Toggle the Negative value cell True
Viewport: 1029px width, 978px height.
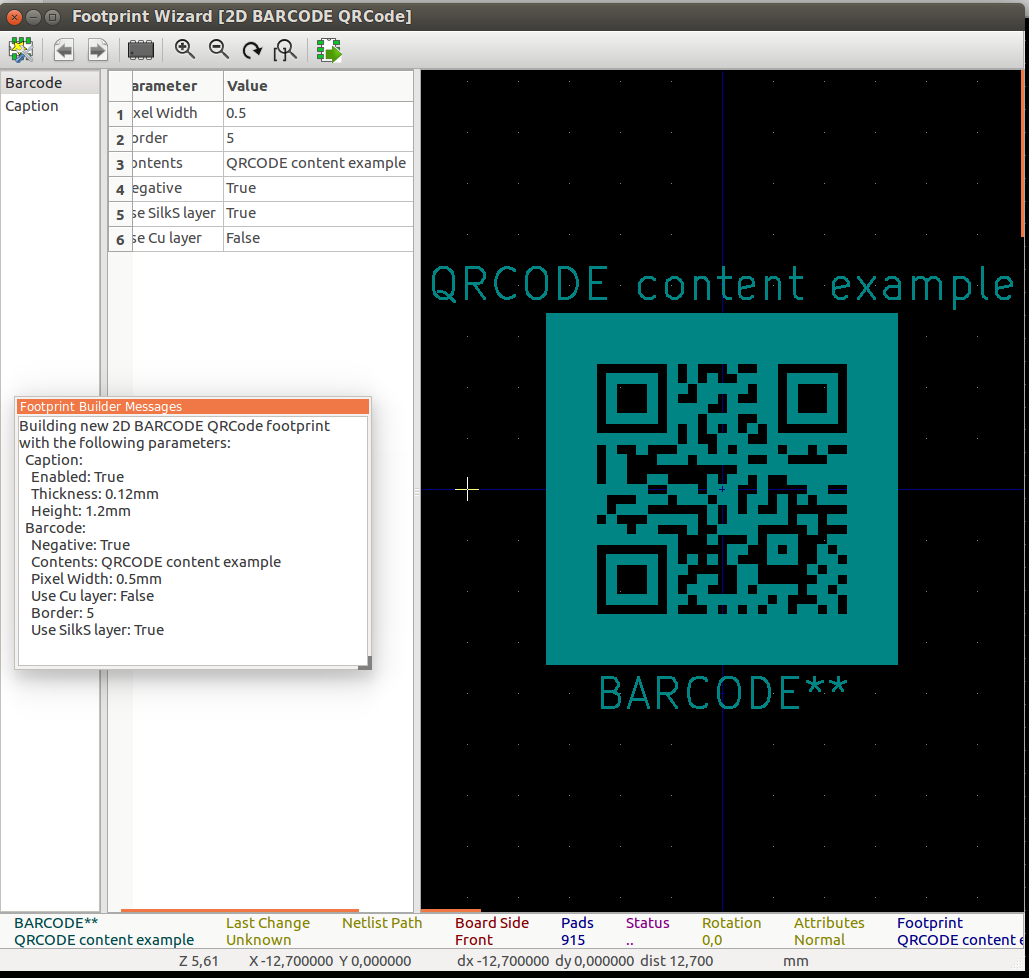point(318,188)
